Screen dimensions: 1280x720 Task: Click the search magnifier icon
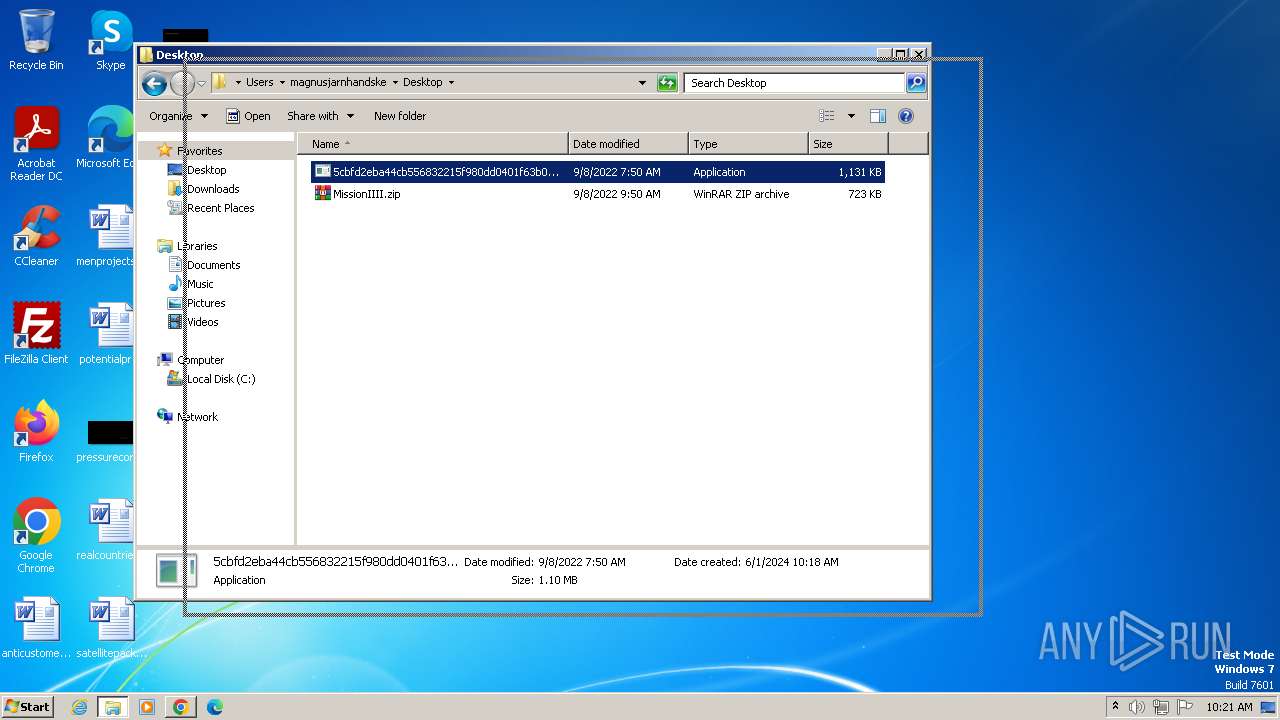click(x=916, y=83)
